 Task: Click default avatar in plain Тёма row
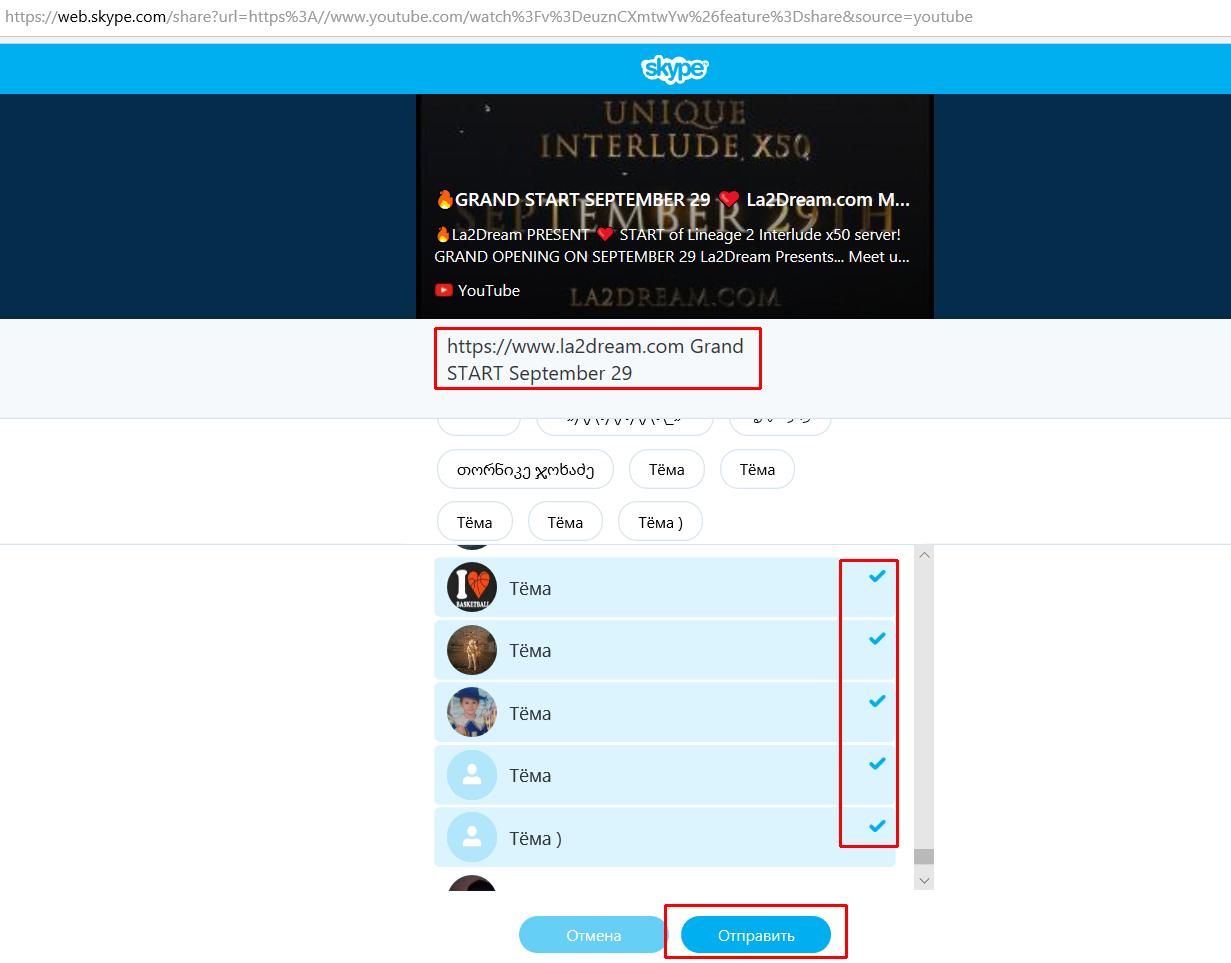tap(472, 775)
